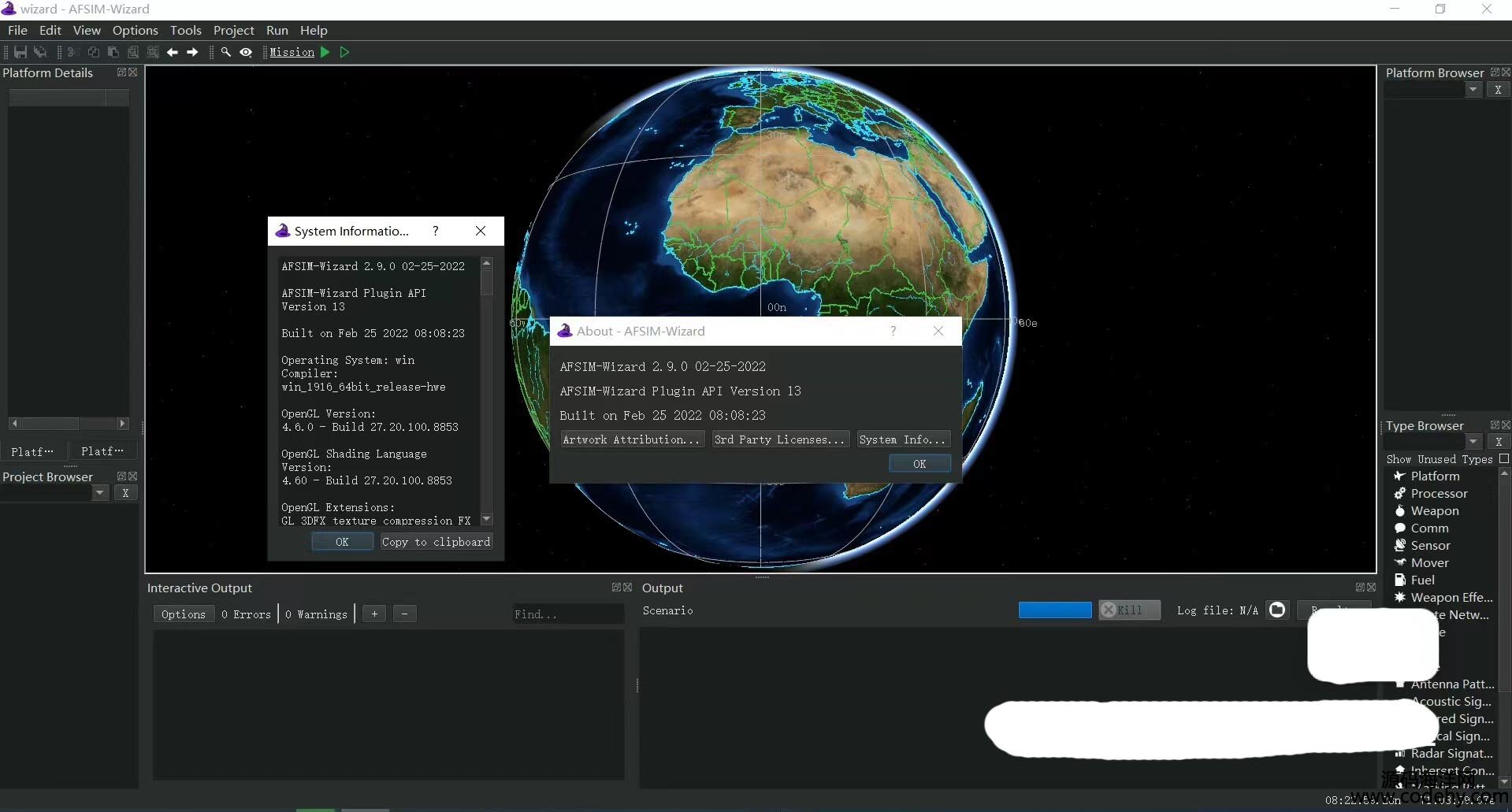Select Fuel pump icon in Type Browser

pyautogui.click(x=1400, y=580)
